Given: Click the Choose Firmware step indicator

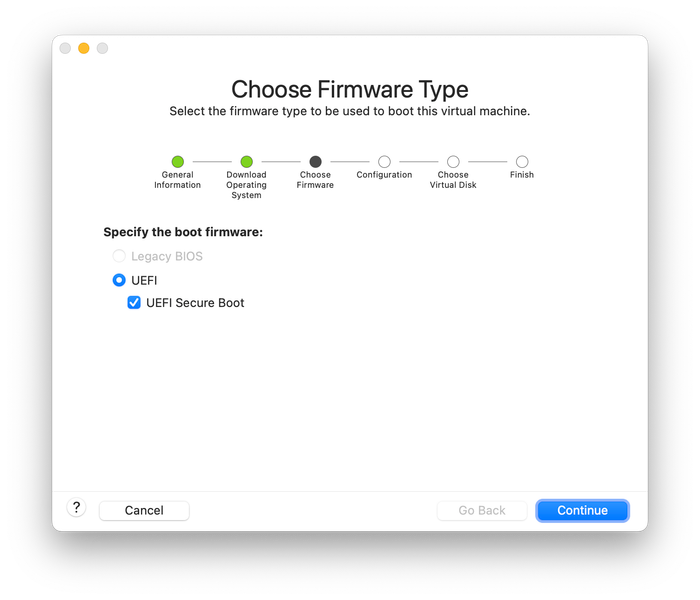Looking at the screenshot, I should pos(315,161).
